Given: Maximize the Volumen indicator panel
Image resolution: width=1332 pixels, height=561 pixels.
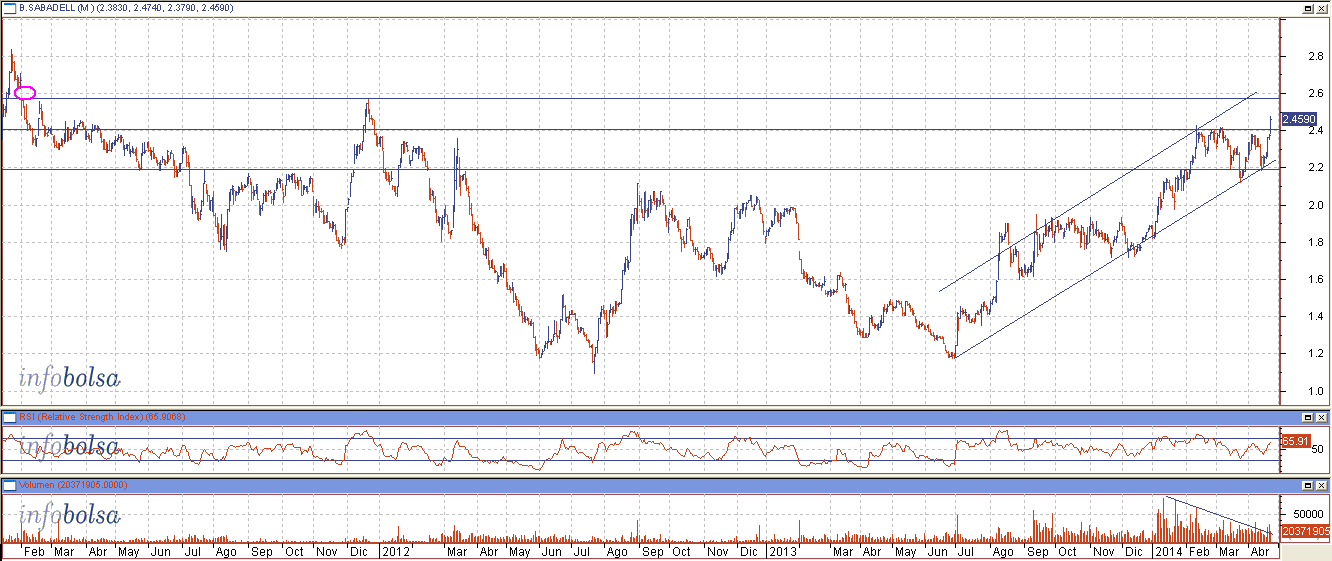Looking at the screenshot, I should point(1307,485).
